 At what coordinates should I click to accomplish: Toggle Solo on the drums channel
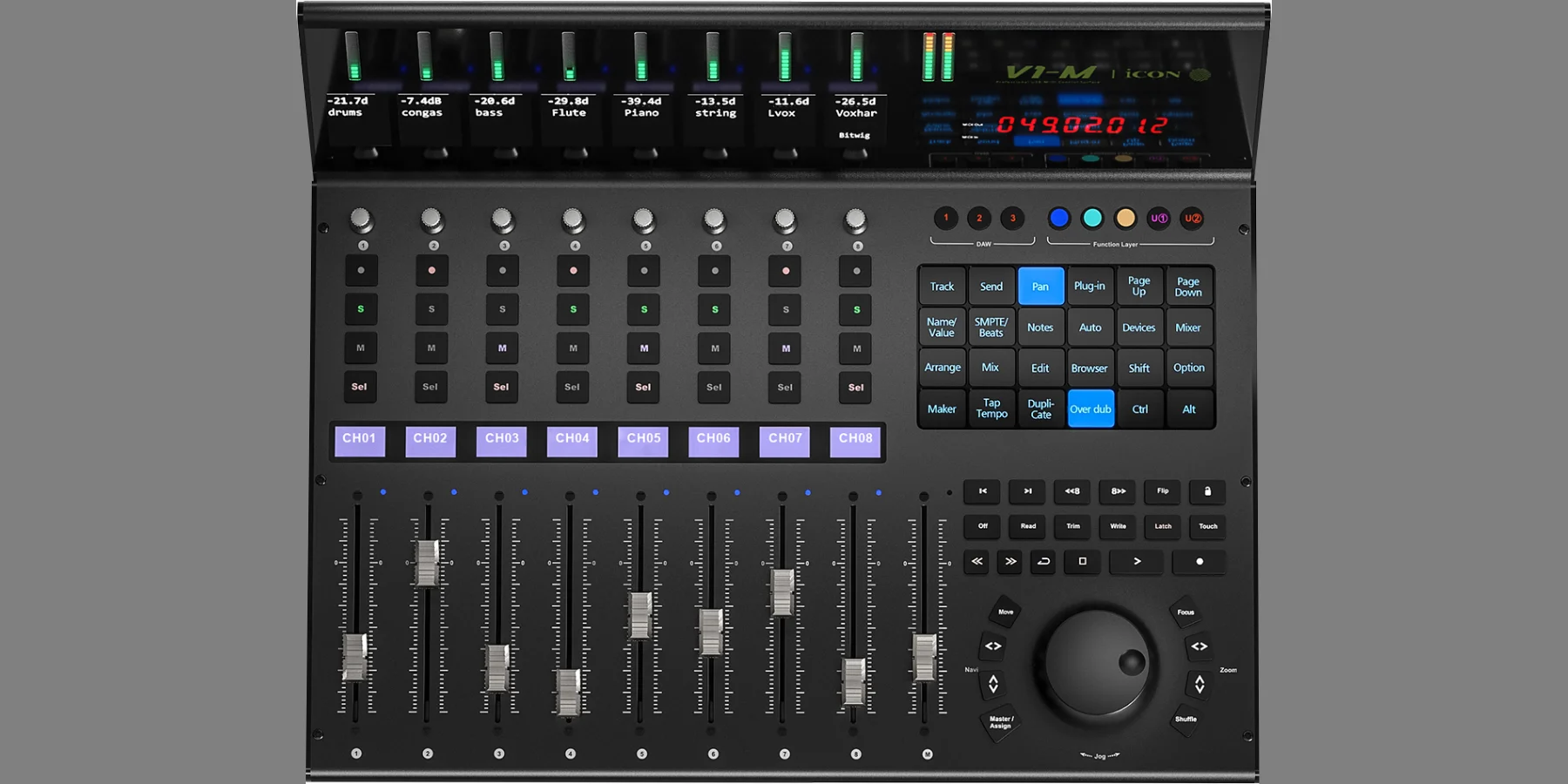coord(361,309)
